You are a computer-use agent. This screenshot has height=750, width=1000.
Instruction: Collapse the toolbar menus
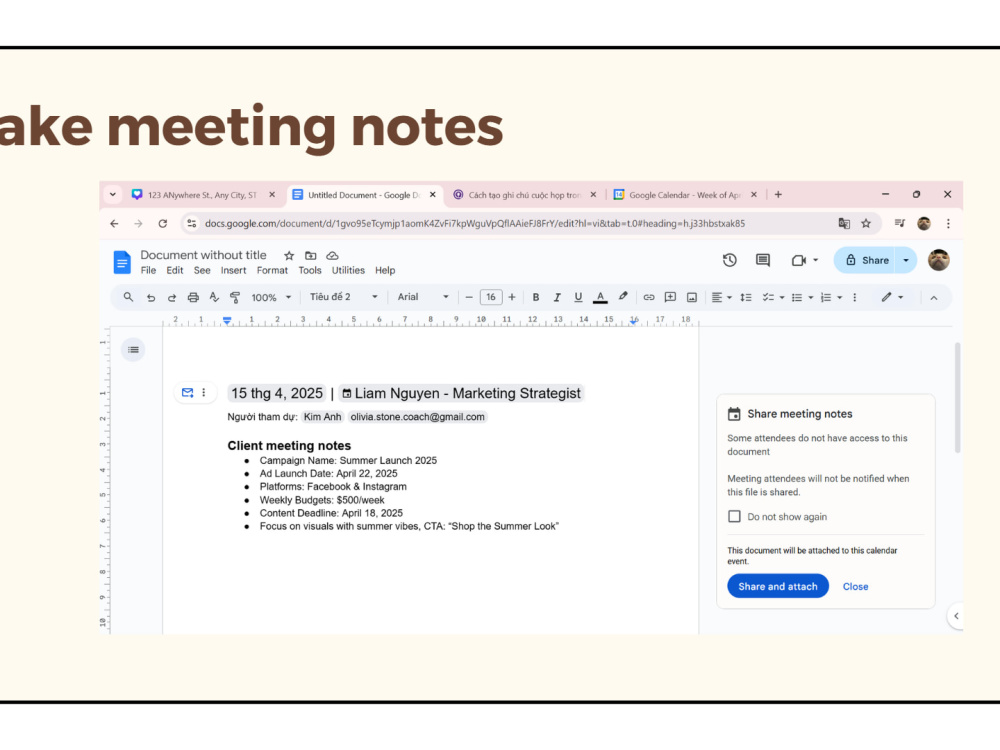pyautogui.click(x=934, y=298)
